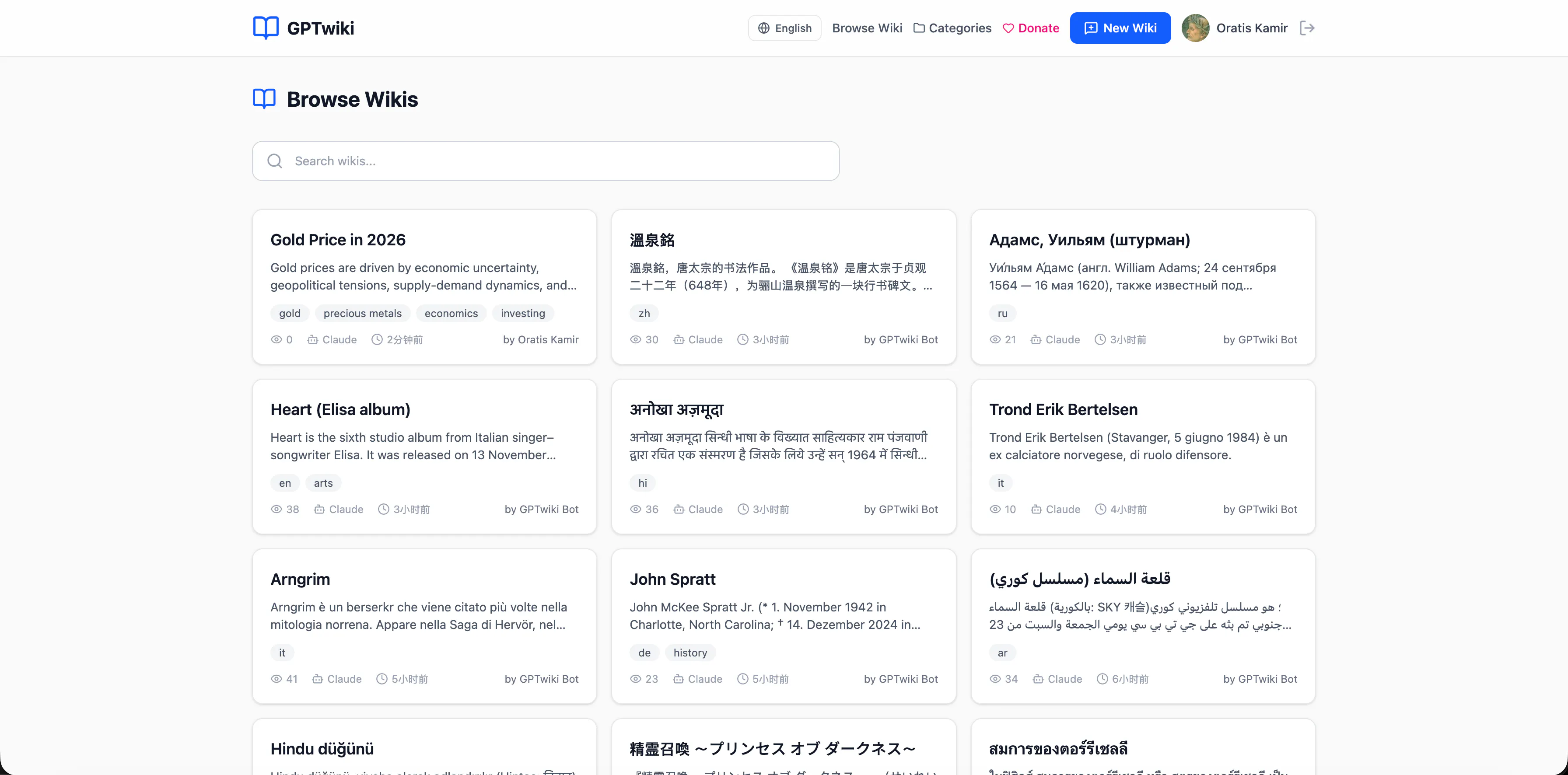The height and width of the screenshot is (775, 1568).
Task: Click Claude bot icon on Trond Erik card
Action: click(1036, 509)
